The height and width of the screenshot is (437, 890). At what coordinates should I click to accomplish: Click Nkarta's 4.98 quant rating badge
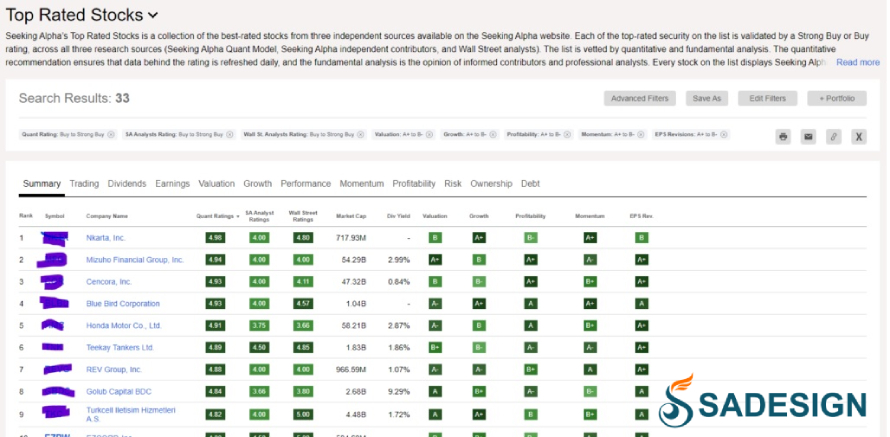tap(215, 238)
